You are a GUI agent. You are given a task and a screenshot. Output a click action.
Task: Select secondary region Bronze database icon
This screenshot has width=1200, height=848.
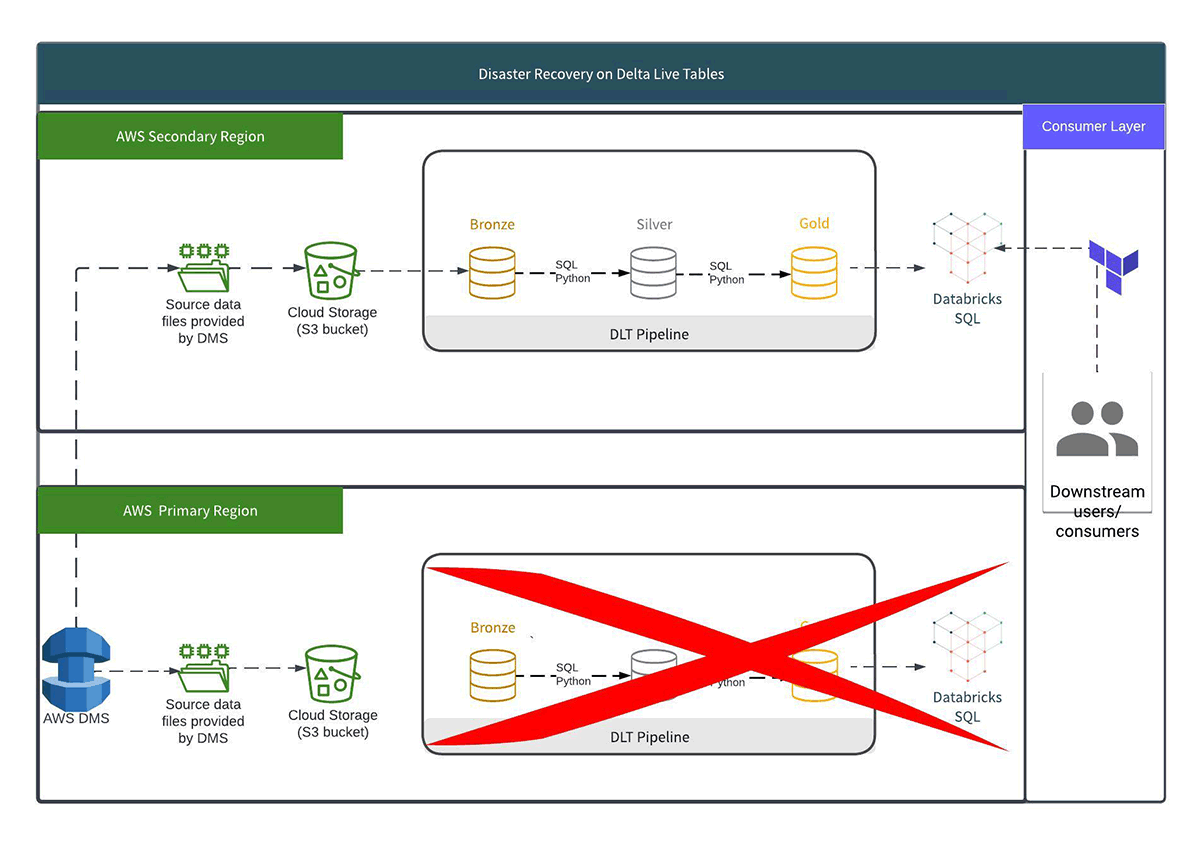coord(492,271)
